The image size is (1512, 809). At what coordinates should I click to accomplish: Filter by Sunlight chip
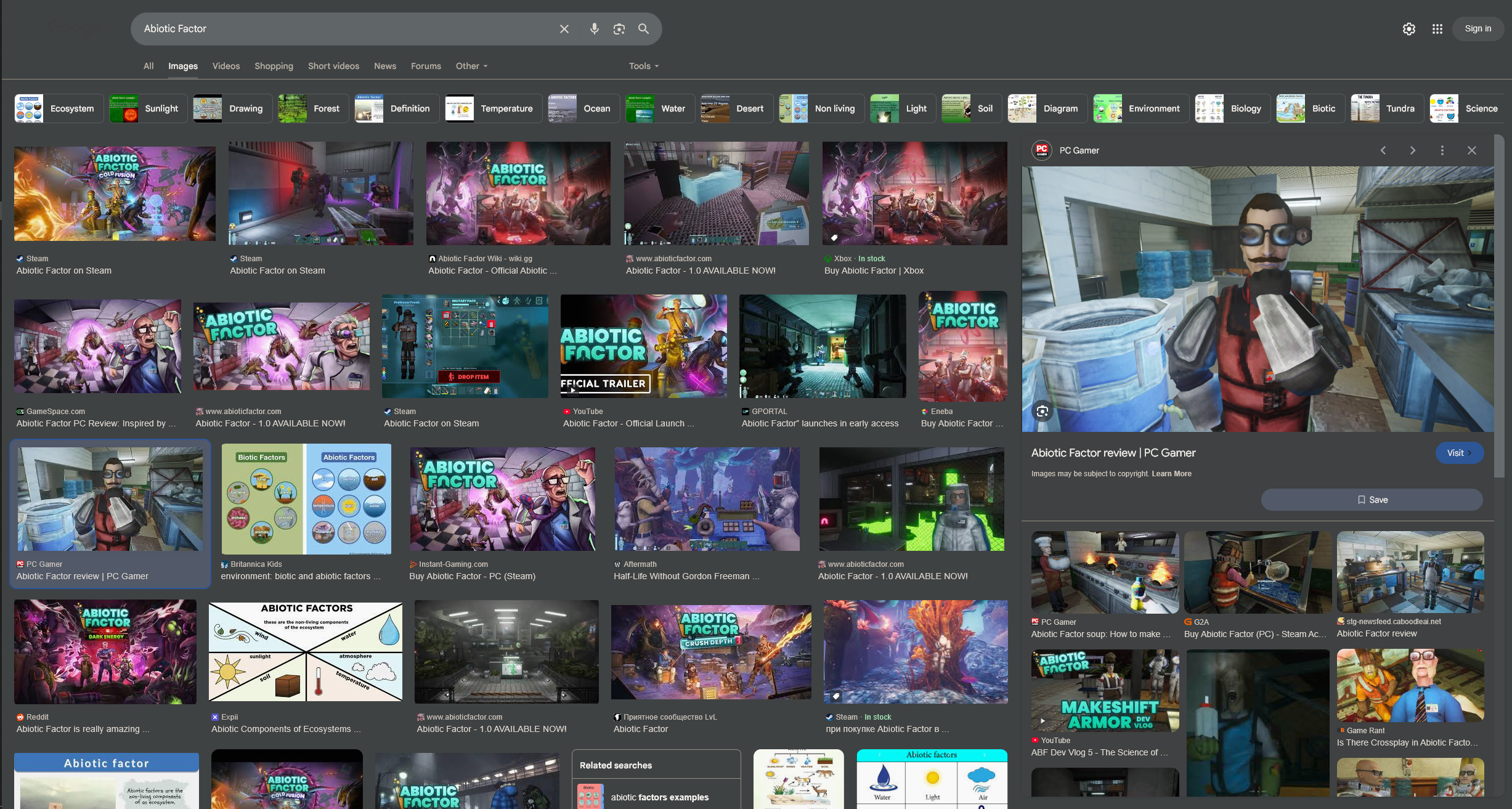(148, 108)
